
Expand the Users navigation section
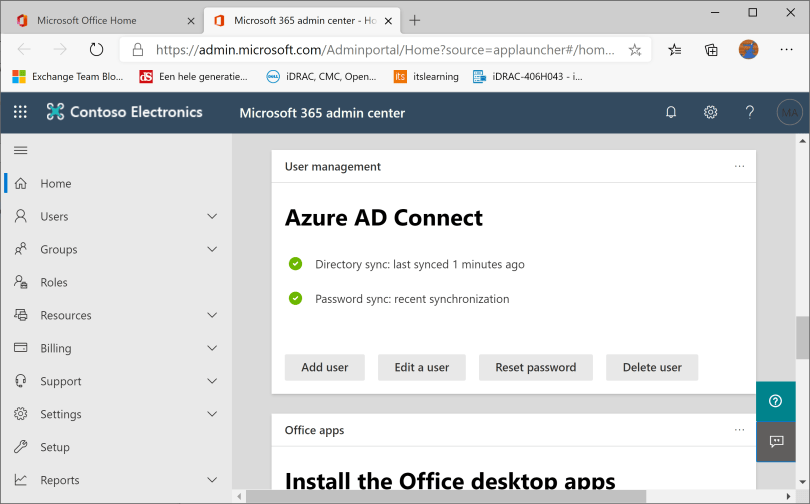pyautogui.click(x=211, y=216)
